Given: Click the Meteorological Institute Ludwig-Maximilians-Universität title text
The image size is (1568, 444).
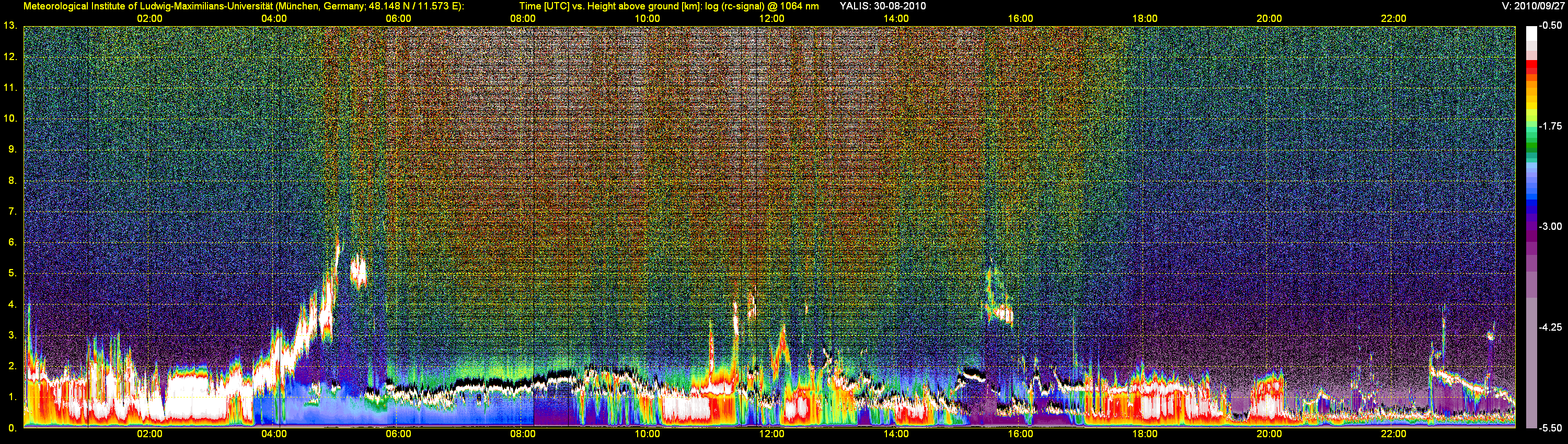Looking at the screenshot, I should [244, 6].
